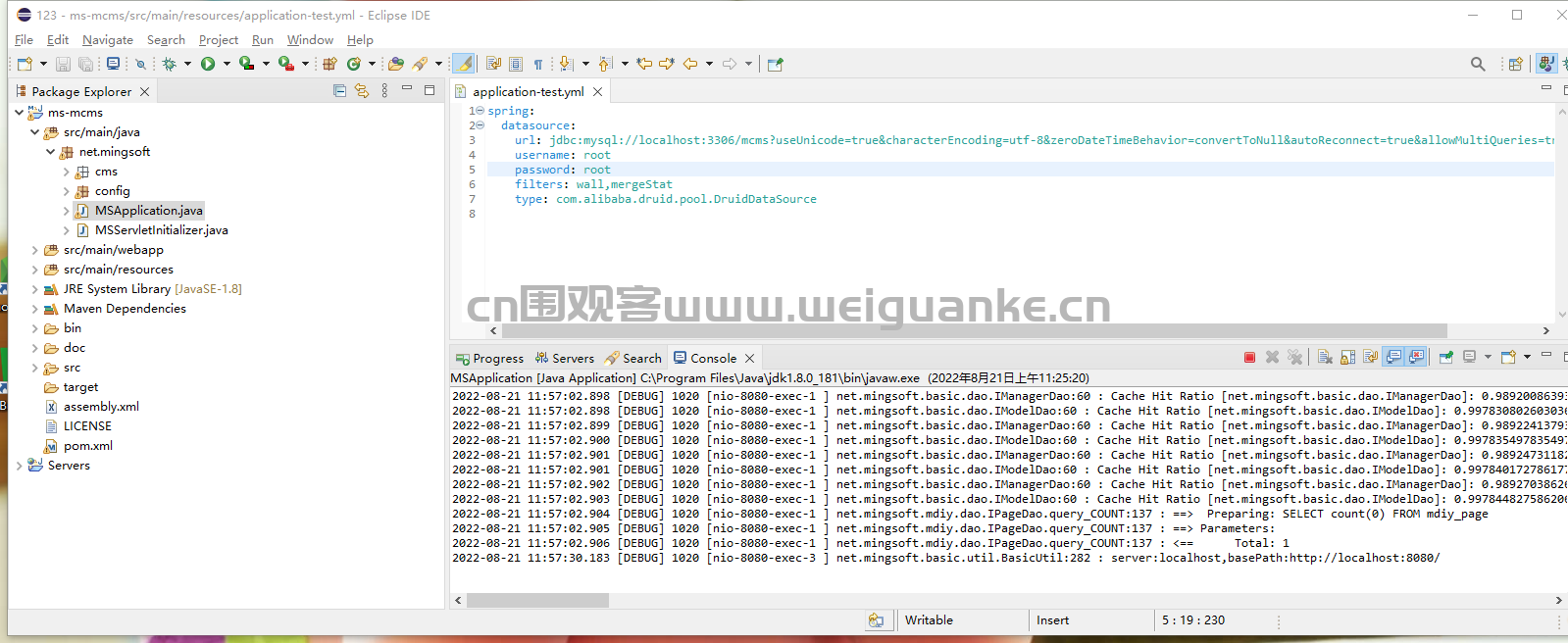Expand the Servers project node
This screenshot has width=1568, height=643.
pyautogui.click(x=20, y=466)
